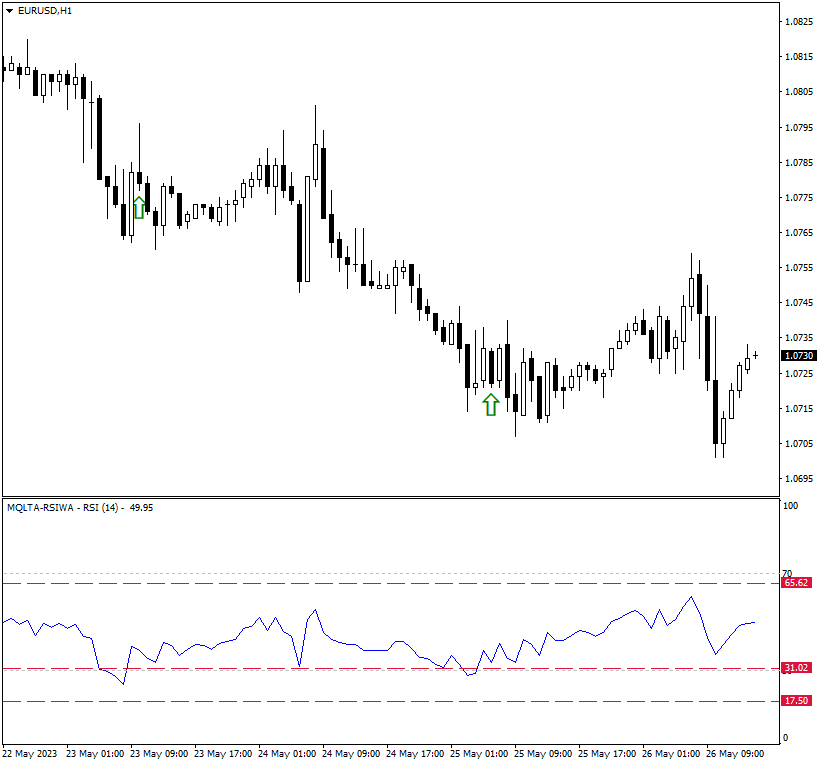Click the 1.0765 price scale label

(x=799, y=233)
